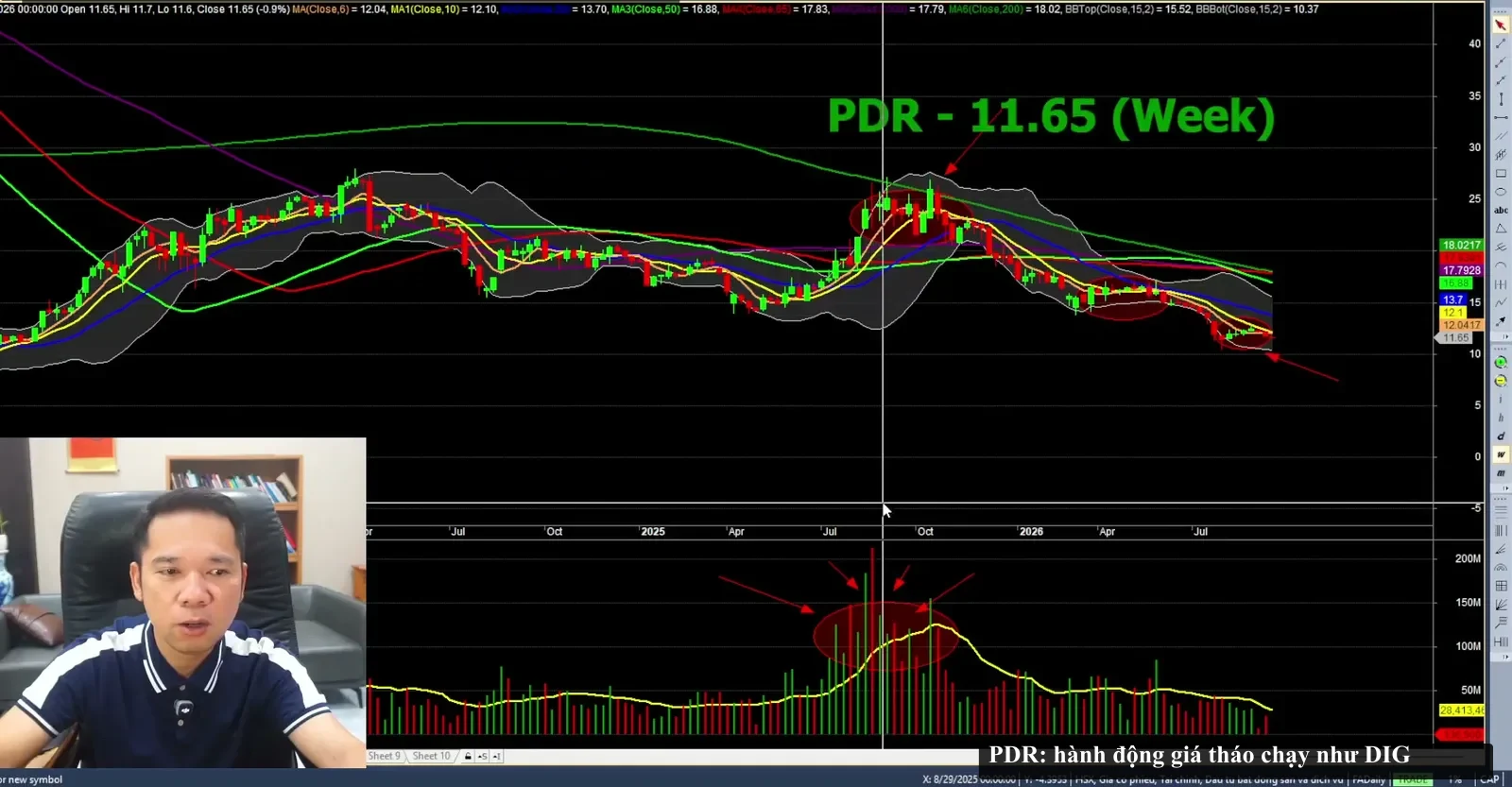Viewport: 1512px width, 787px height.
Task: Pick the Triangle drawing tool
Action: tap(1501, 229)
